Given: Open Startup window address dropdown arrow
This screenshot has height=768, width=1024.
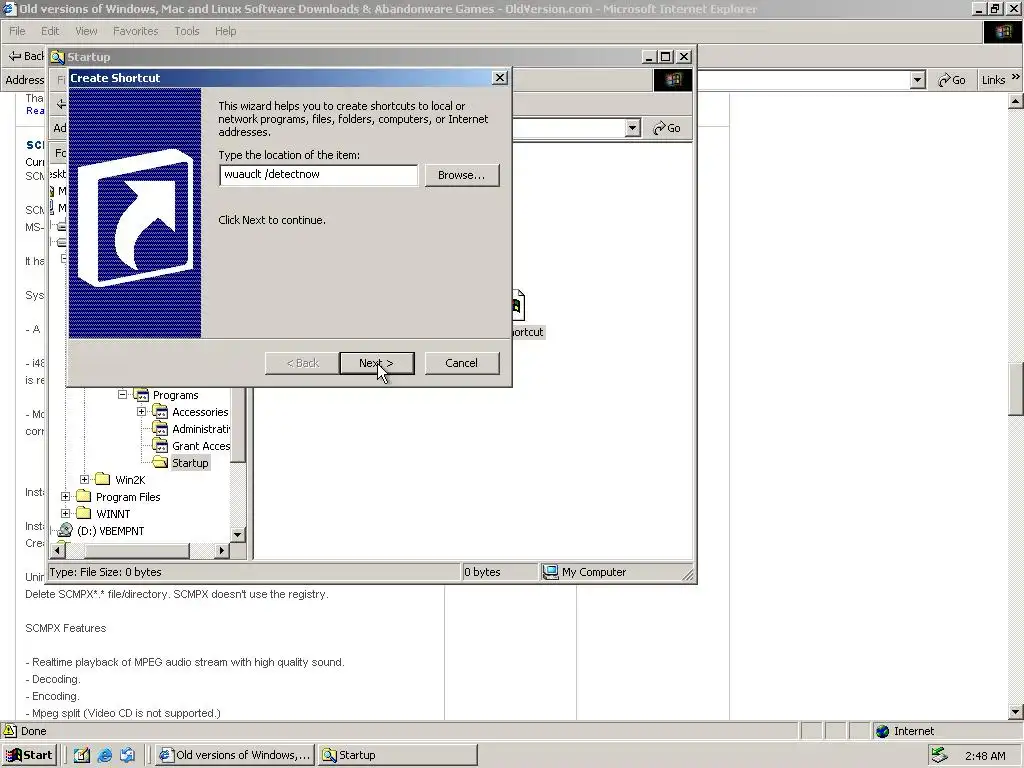Looking at the screenshot, I should [632, 128].
